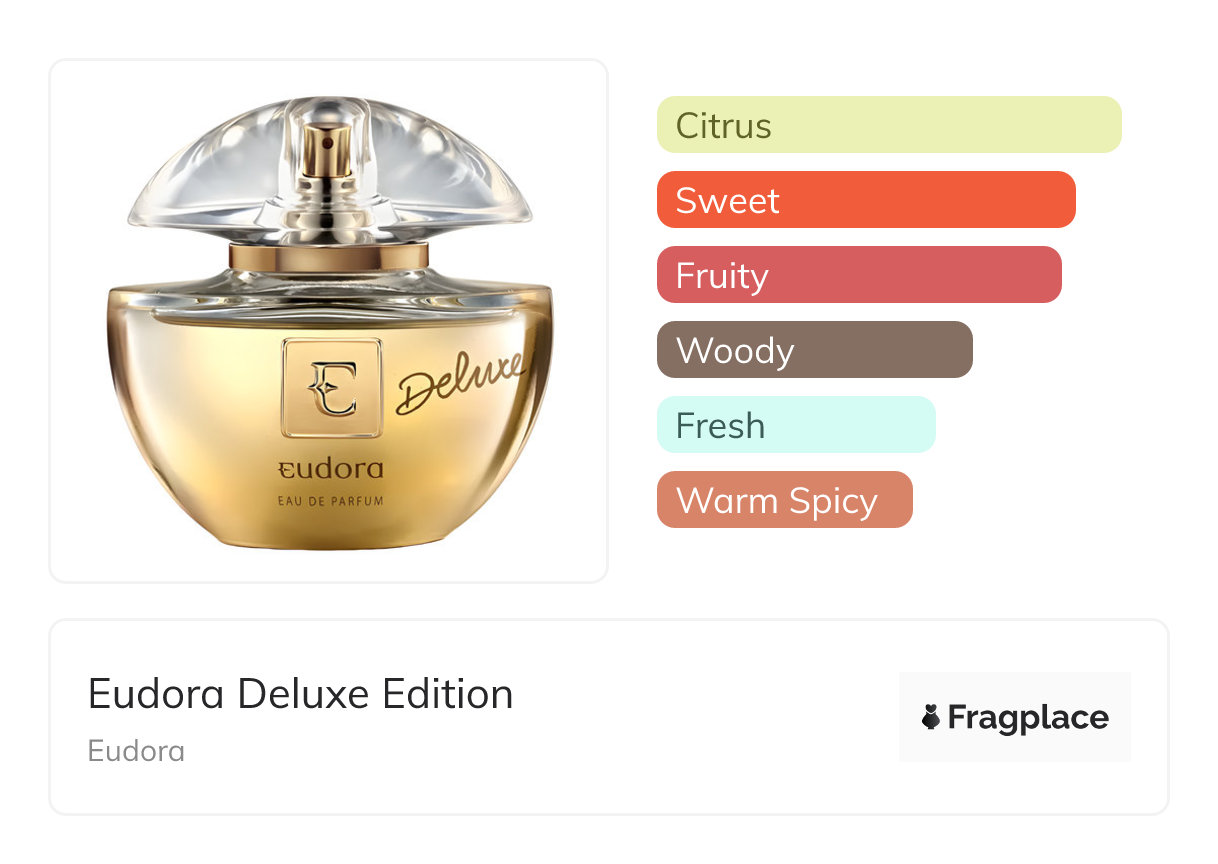Click the gold collar ring of bottle

tap(329, 258)
